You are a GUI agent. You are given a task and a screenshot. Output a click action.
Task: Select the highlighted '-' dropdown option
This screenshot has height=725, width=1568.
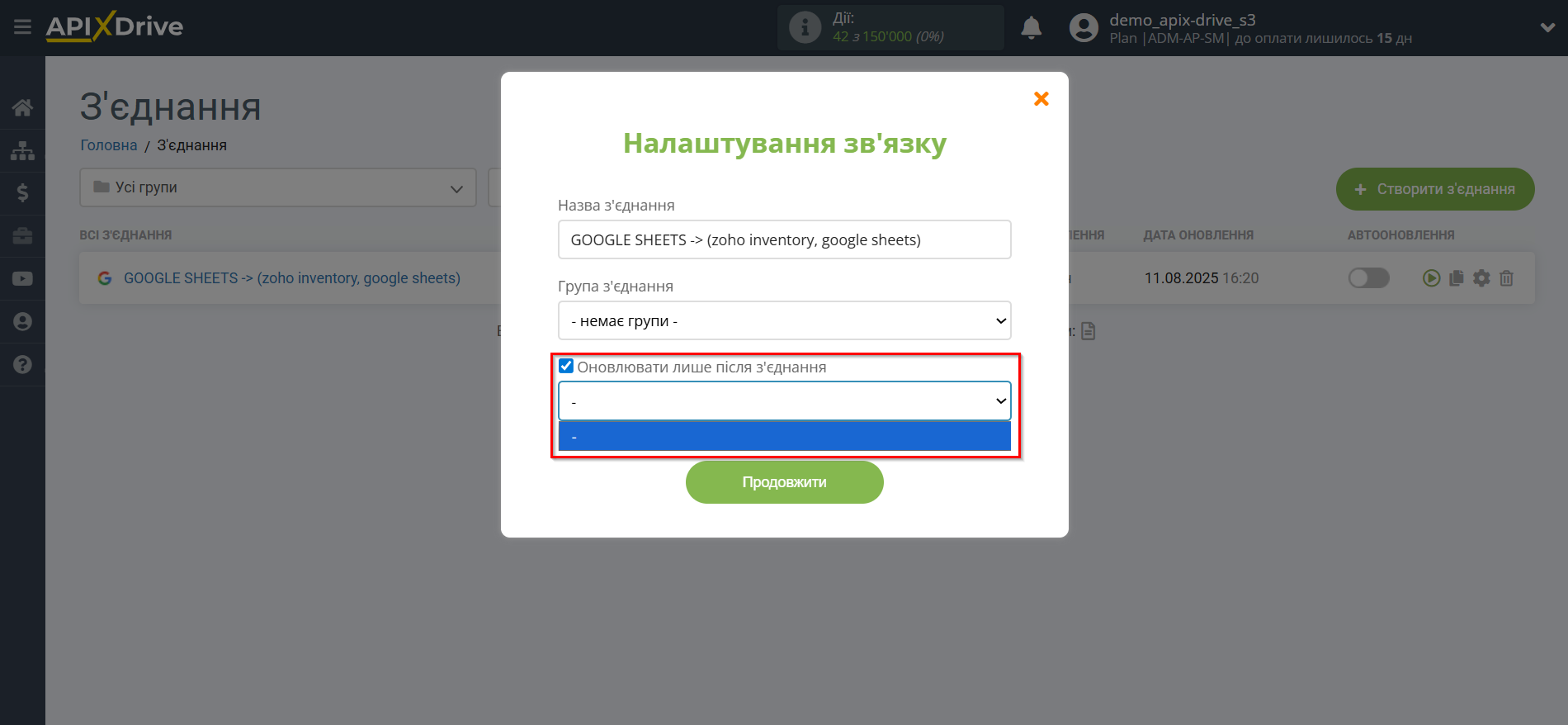(784, 436)
